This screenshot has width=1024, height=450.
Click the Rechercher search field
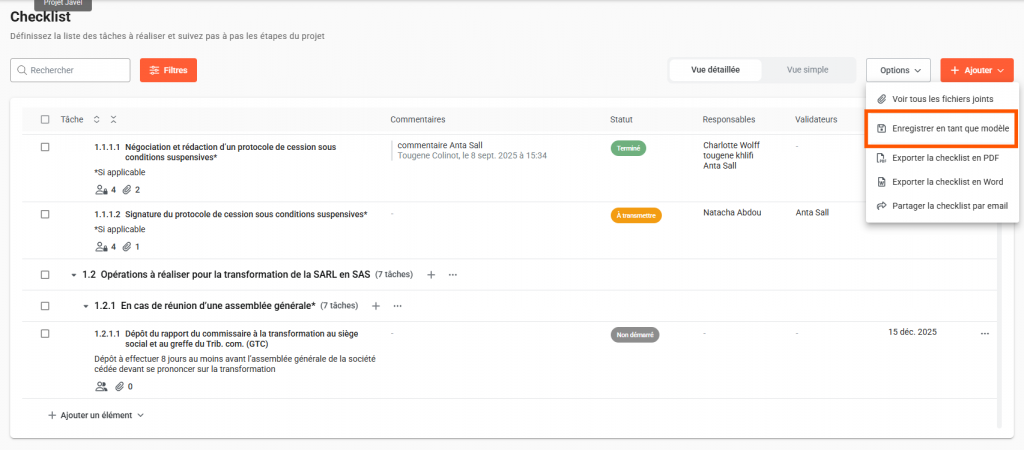click(70, 70)
